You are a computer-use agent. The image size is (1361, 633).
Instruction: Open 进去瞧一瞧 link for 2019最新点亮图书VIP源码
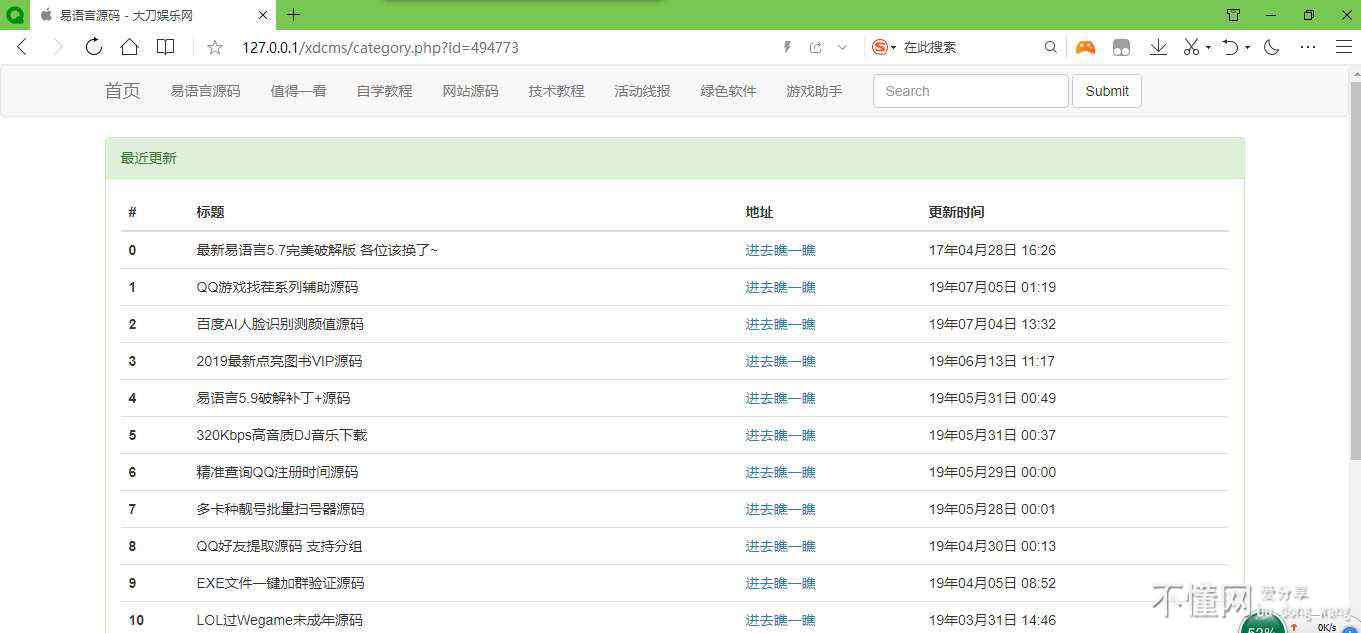coord(780,361)
